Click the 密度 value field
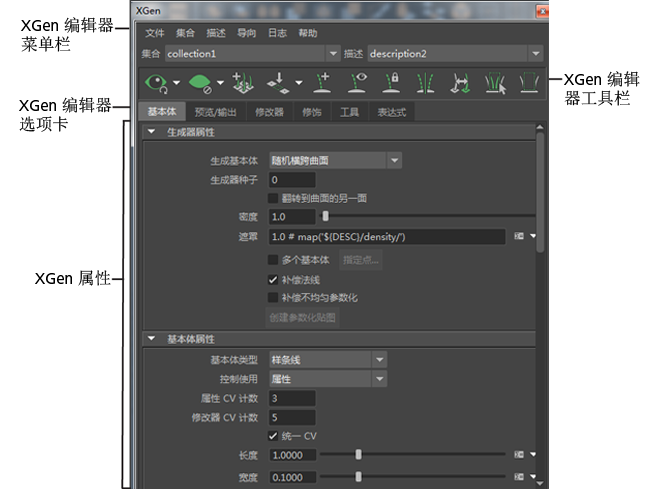 coord(292,216)
